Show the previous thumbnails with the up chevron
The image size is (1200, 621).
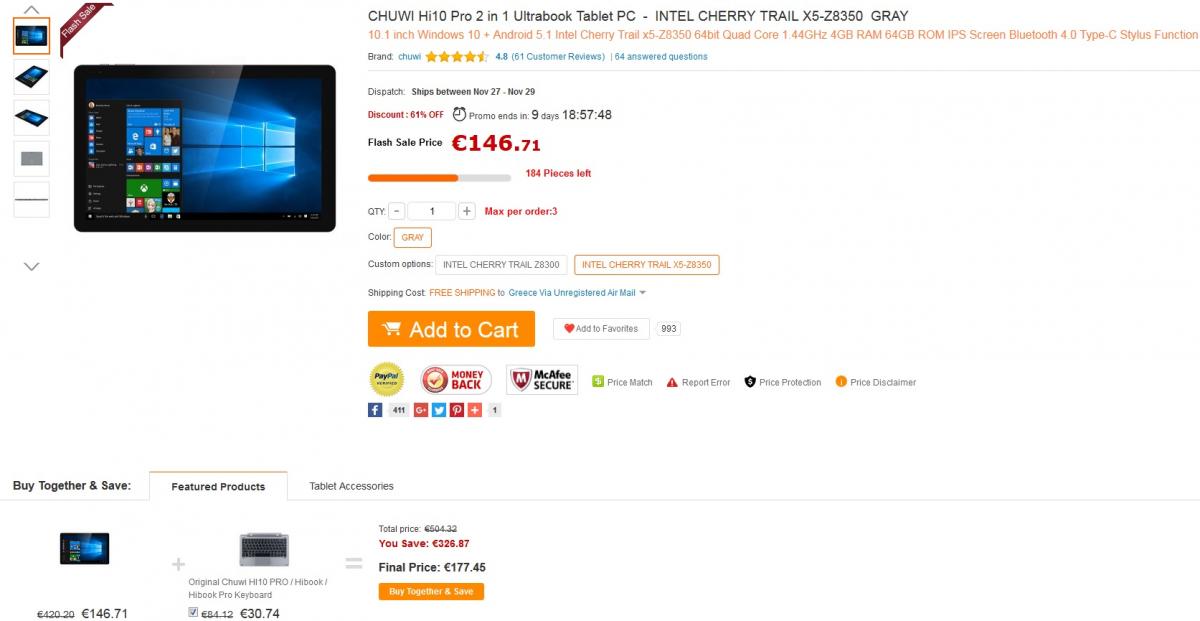(x=31, y=10)
